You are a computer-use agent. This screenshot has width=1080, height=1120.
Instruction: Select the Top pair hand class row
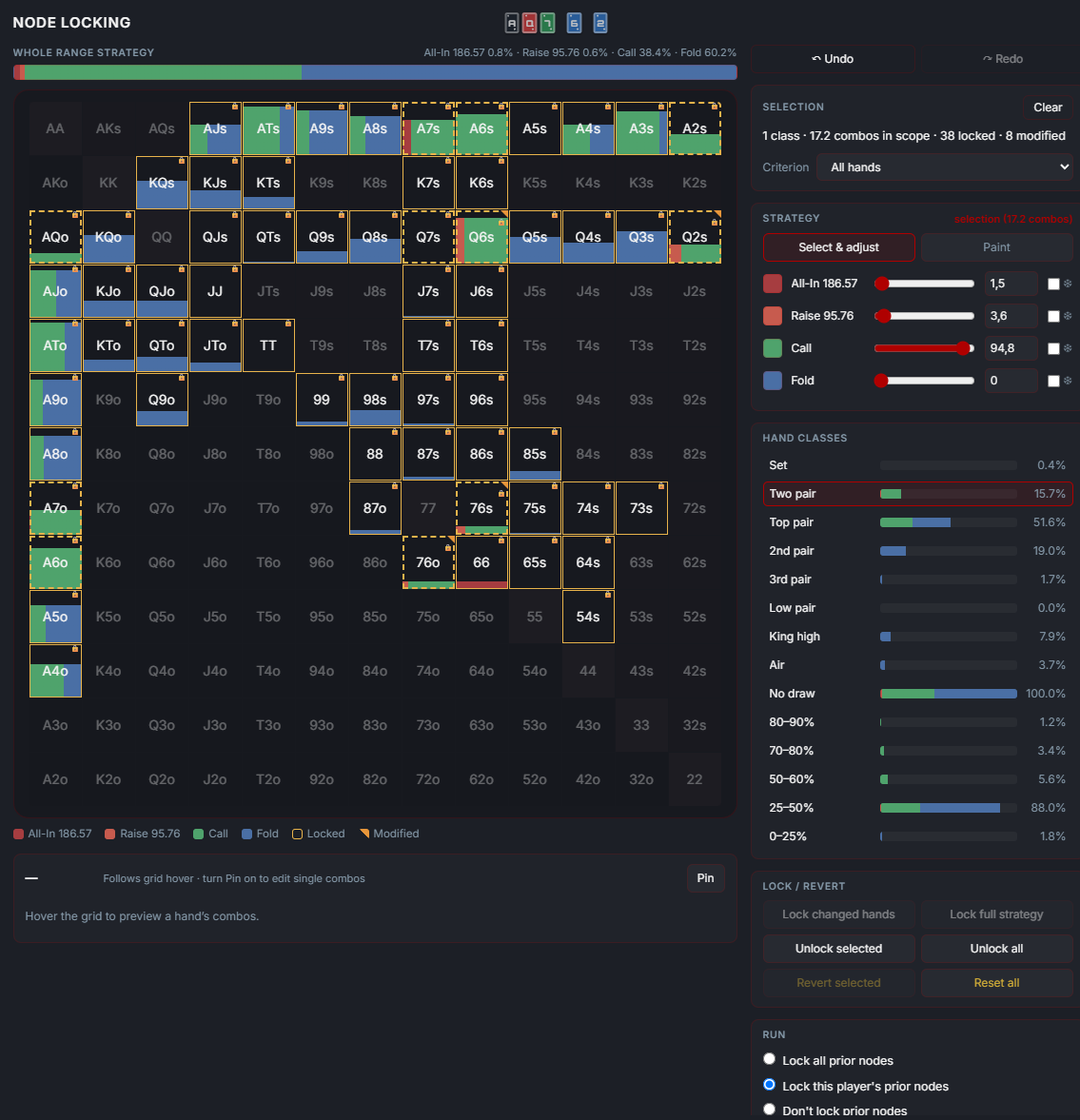point(917,522)
